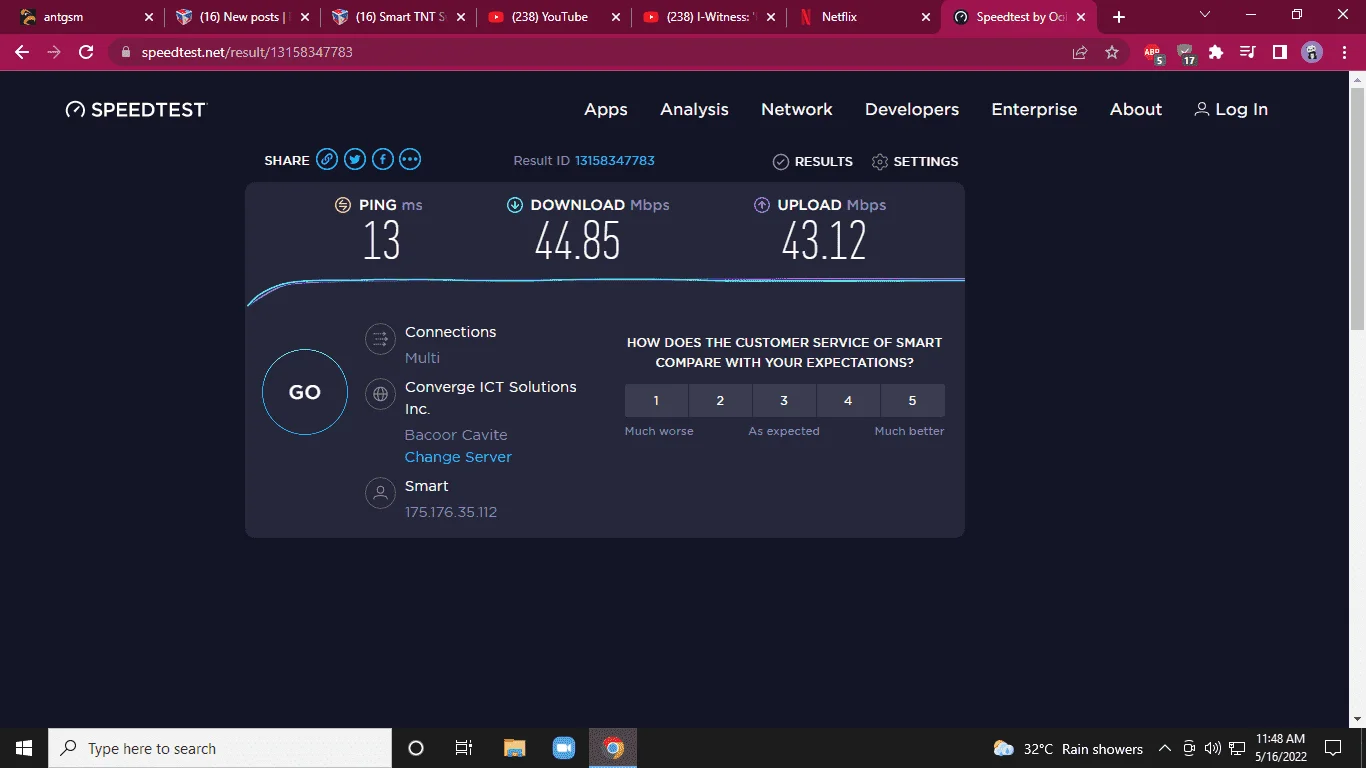This screenshot has height=768, width=1366.
Task: Rate customer service as 5
Action: [x=912, y=400]
